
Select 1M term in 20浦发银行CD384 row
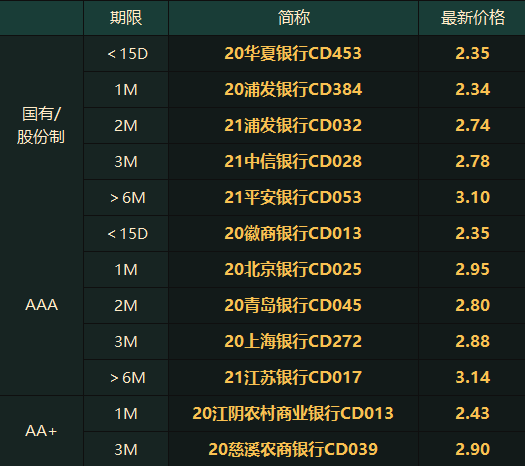[x=126, y=90]
